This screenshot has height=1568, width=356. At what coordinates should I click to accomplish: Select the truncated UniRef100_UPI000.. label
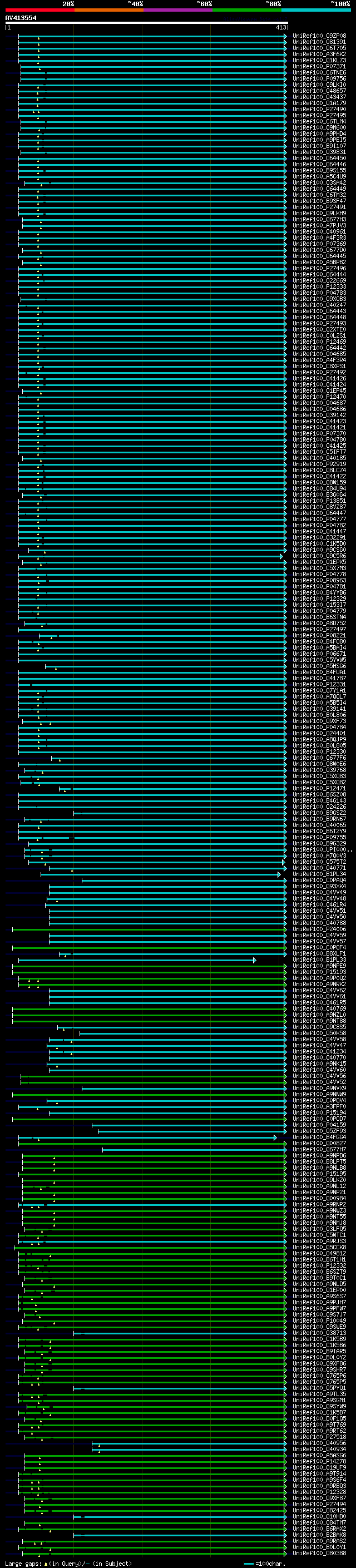click(x=322, y=850)
